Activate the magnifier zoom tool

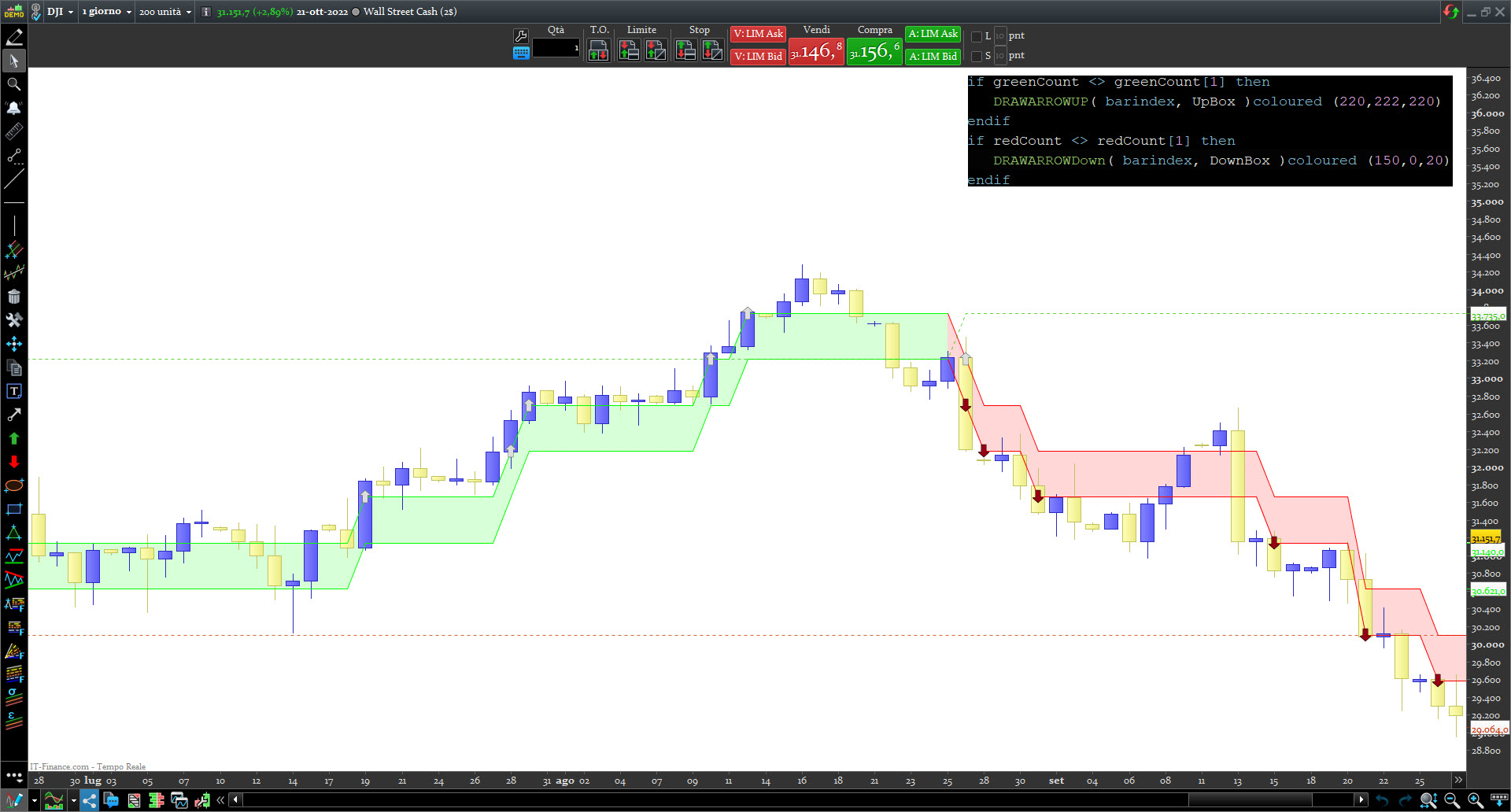(14, 84)
